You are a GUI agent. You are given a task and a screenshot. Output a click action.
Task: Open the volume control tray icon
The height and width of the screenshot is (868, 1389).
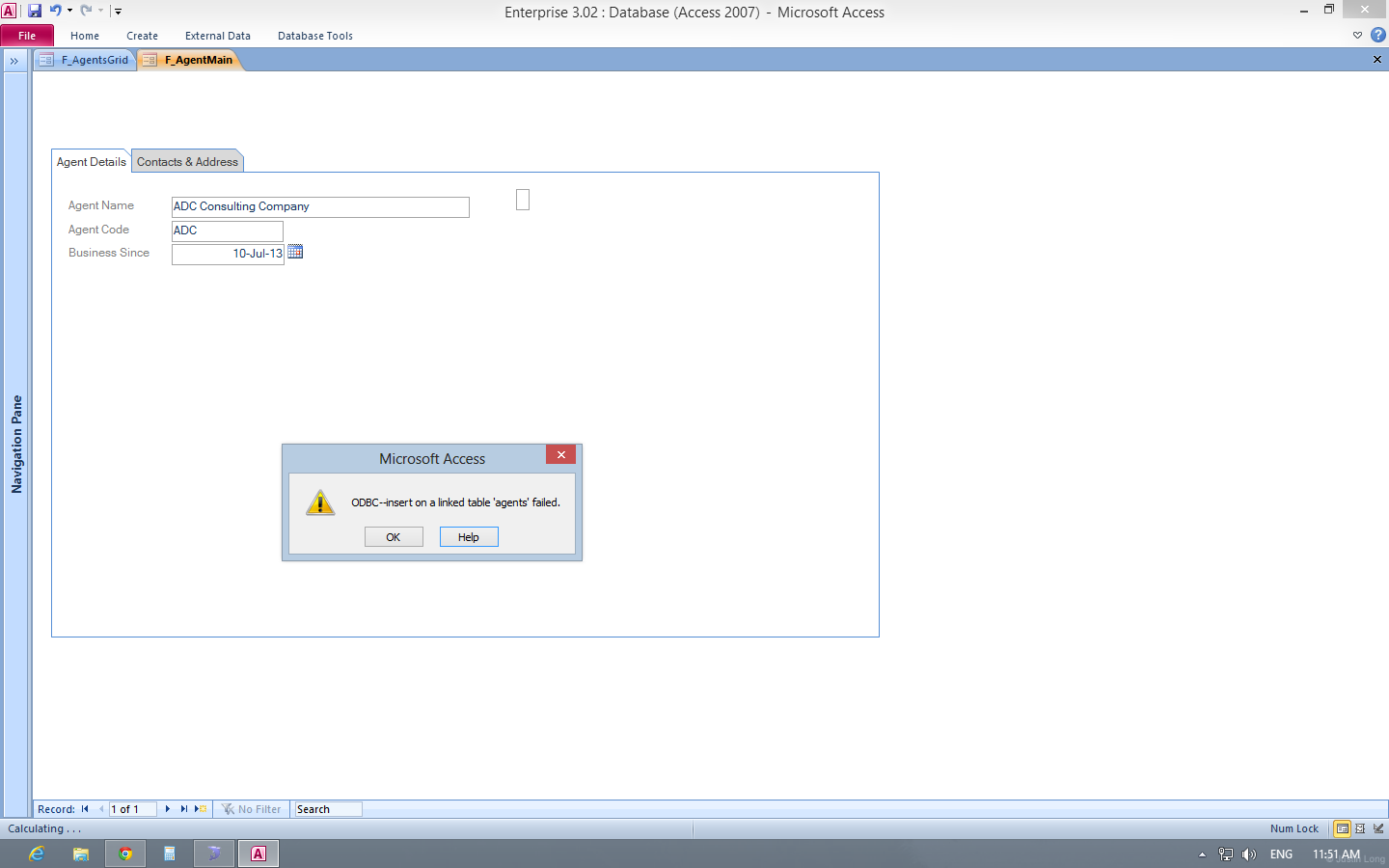(x=1249, y=854)
